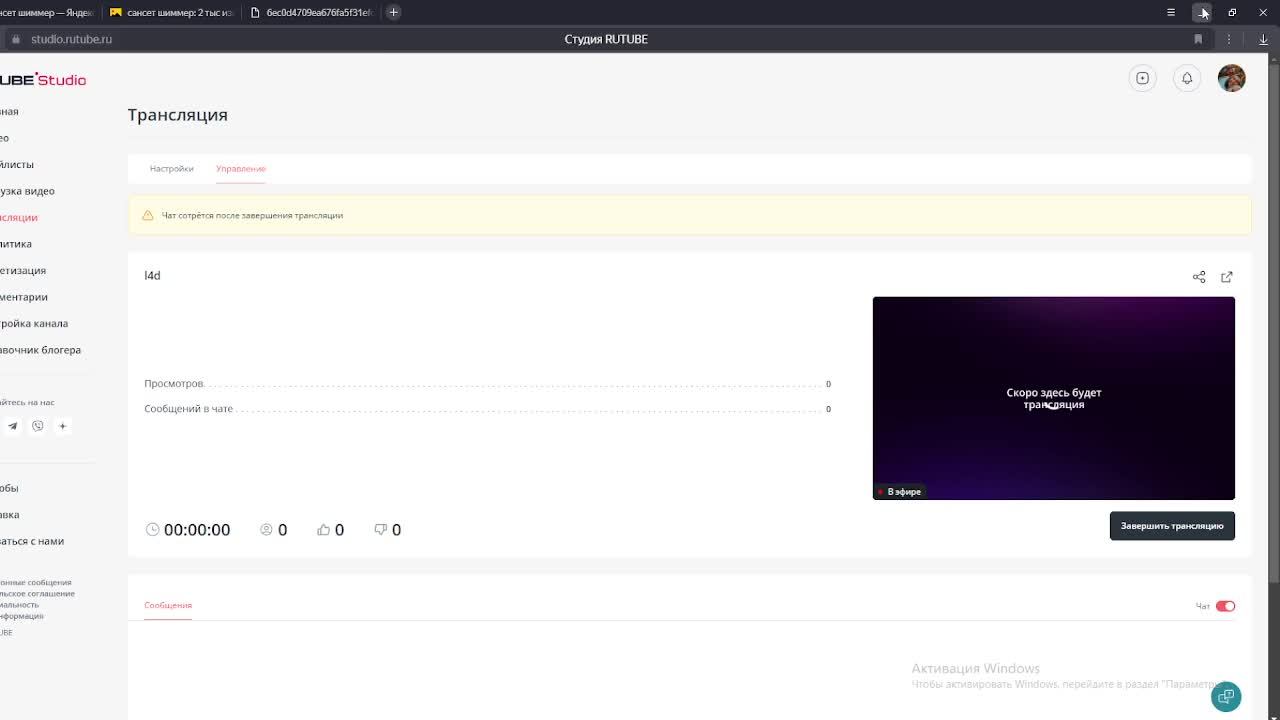Click the Трансляция page heading
This screenshot has width=1280, height=720.
[178, 115]
